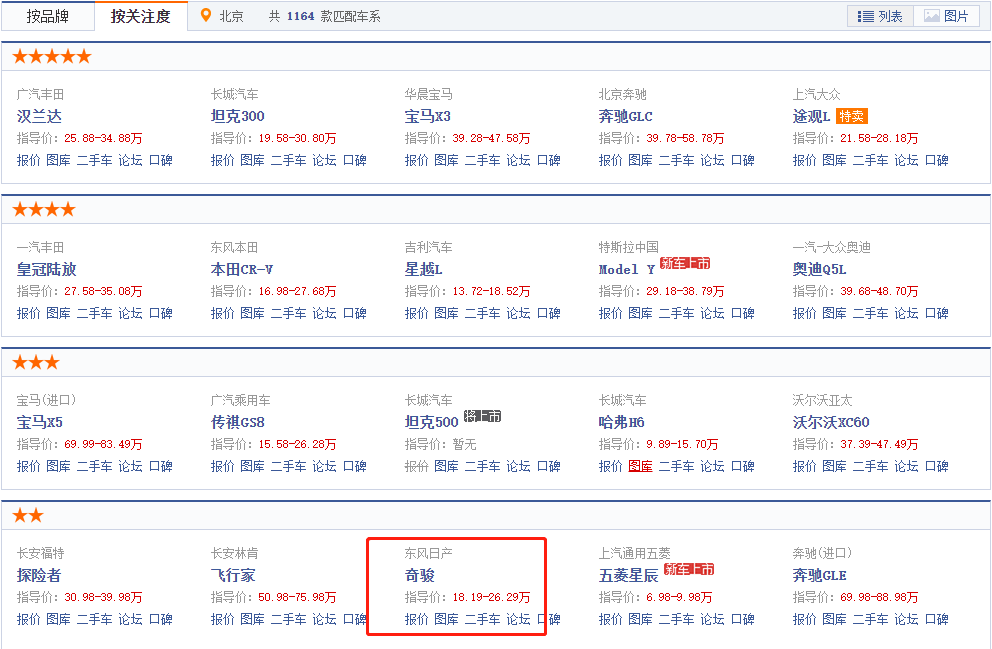
Task: Click 论坛 under 奥迪Q5L
Action: tap(907, 314)
